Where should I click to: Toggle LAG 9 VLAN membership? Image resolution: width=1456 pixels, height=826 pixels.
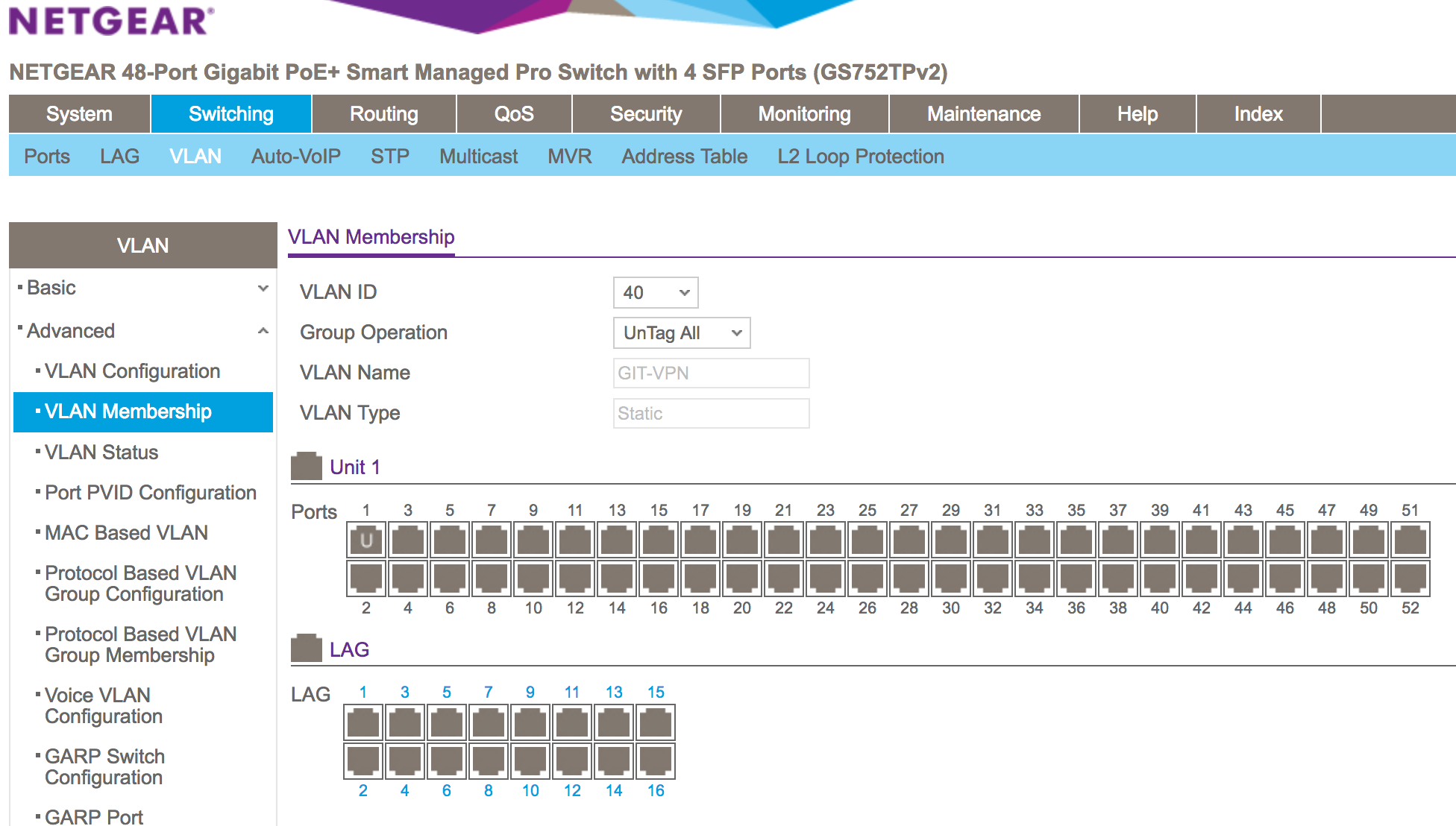530,723
